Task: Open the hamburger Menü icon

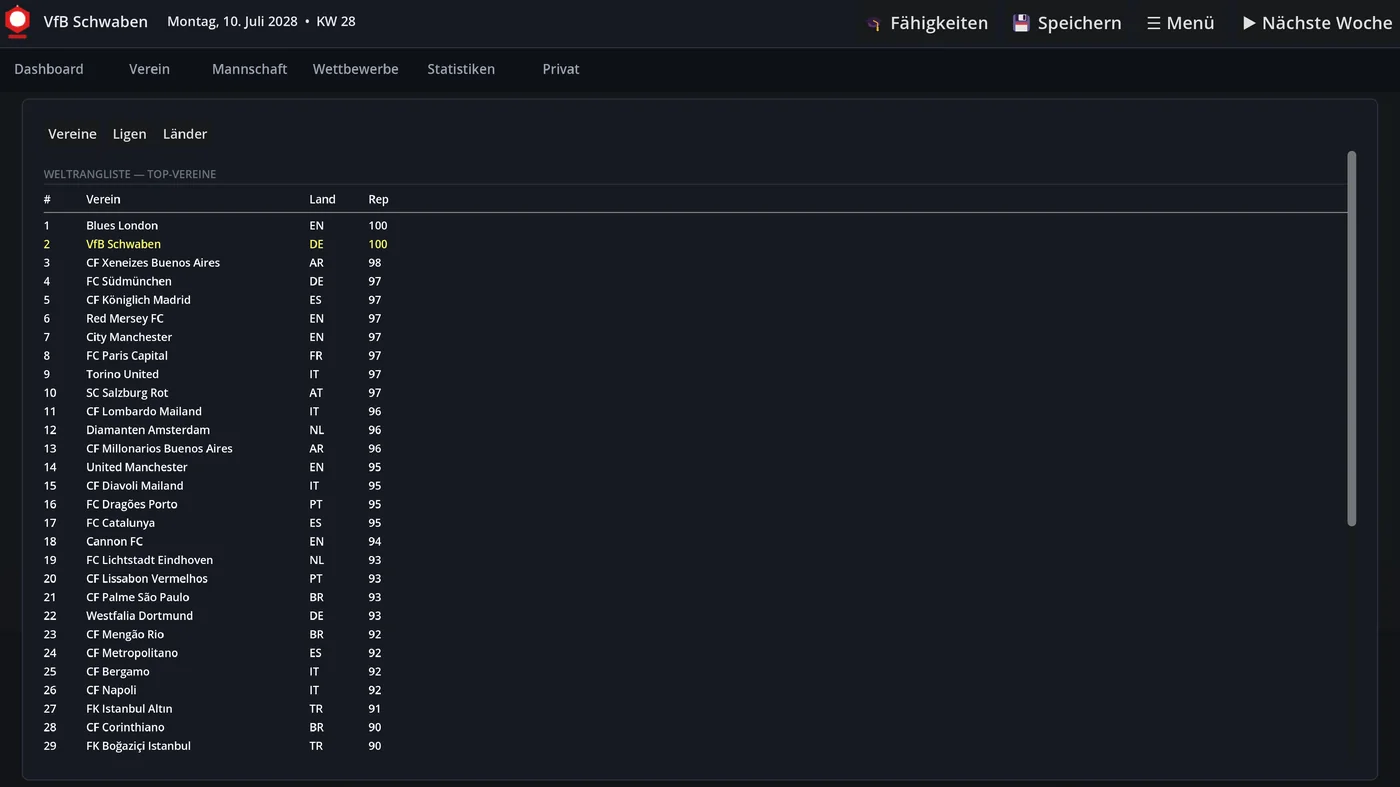Action: pyautogui.click(x=1153, y=23)
